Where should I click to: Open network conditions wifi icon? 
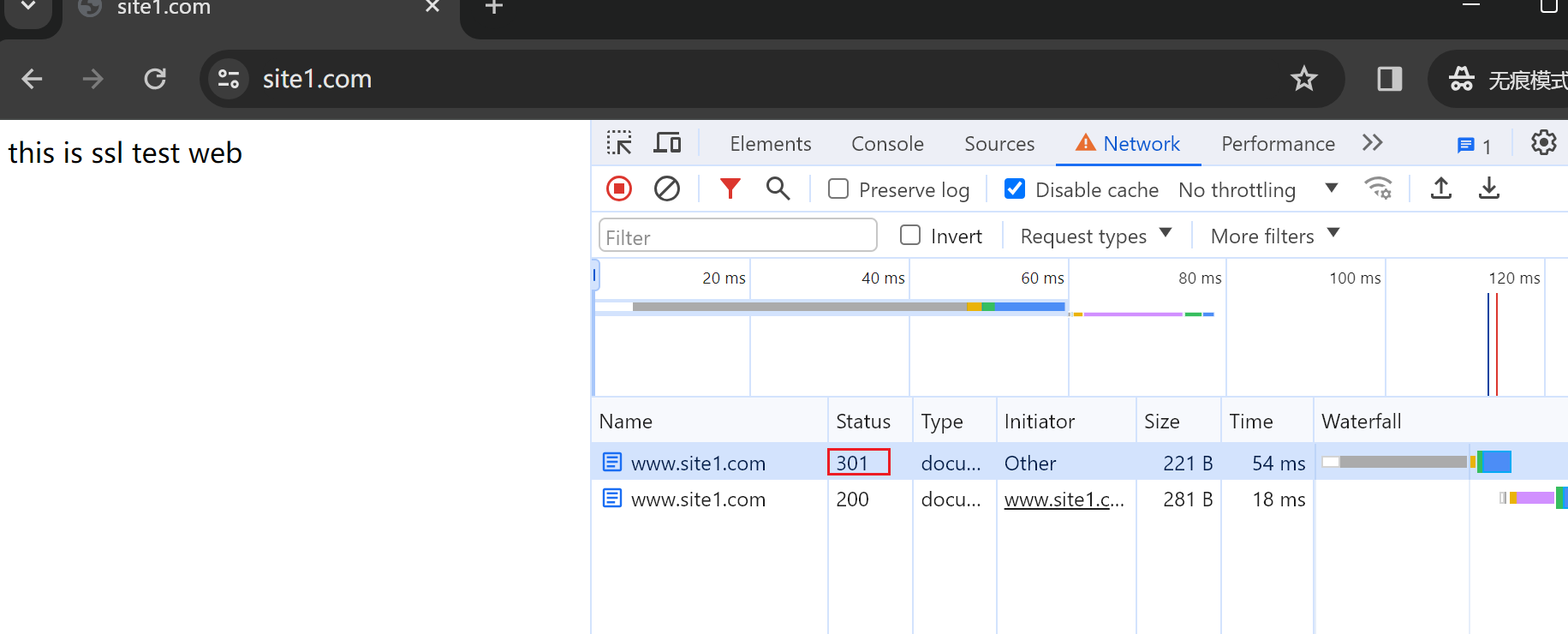[x=1378, y=188]
